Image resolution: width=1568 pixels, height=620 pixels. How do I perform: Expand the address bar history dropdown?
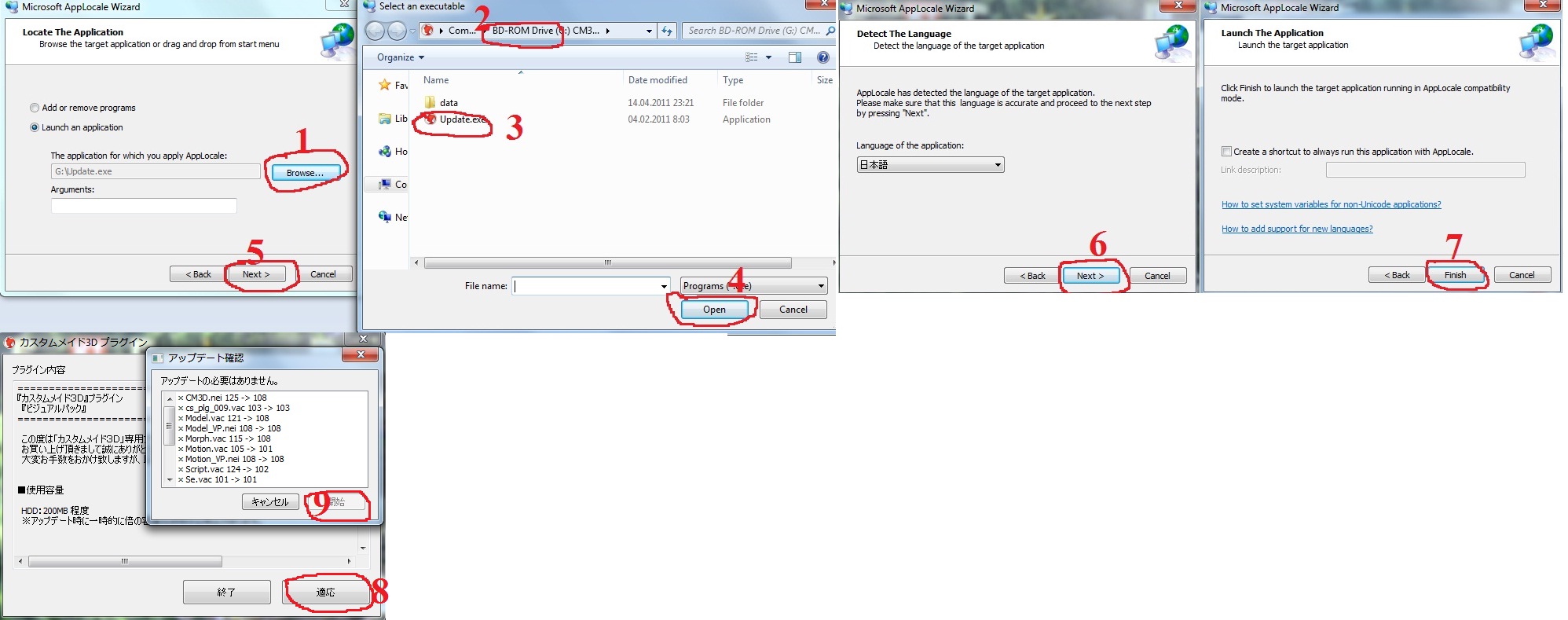(649, 31)
